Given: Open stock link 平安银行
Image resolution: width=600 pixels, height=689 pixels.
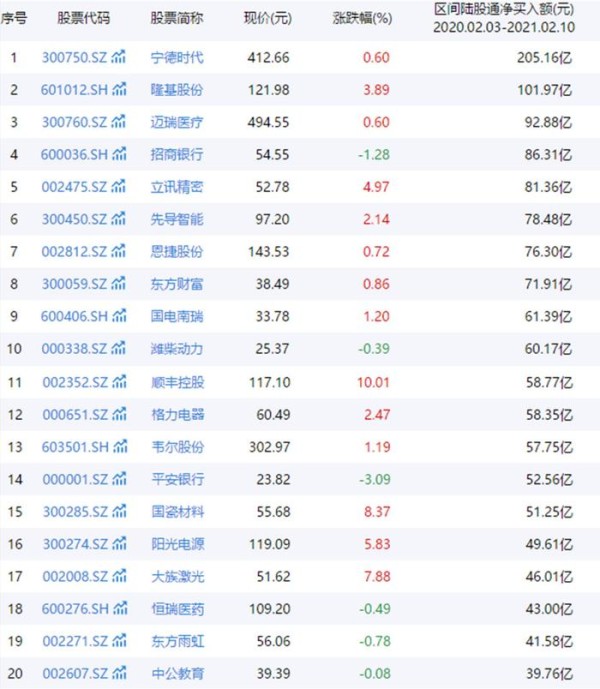Looking at the screenshot, I should click(178, 479).
